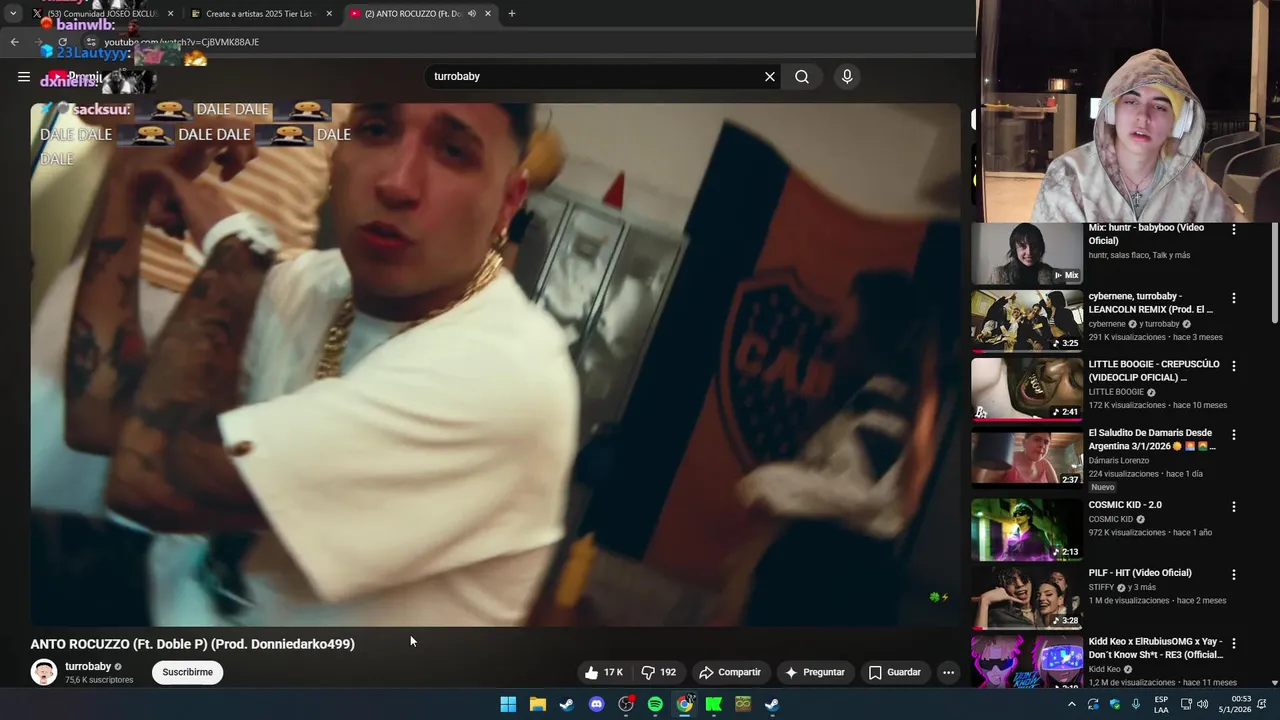
Task: Open cybernene LEANCOLN REMIX video thumbnail
Action: click(x=1027, y=322)
